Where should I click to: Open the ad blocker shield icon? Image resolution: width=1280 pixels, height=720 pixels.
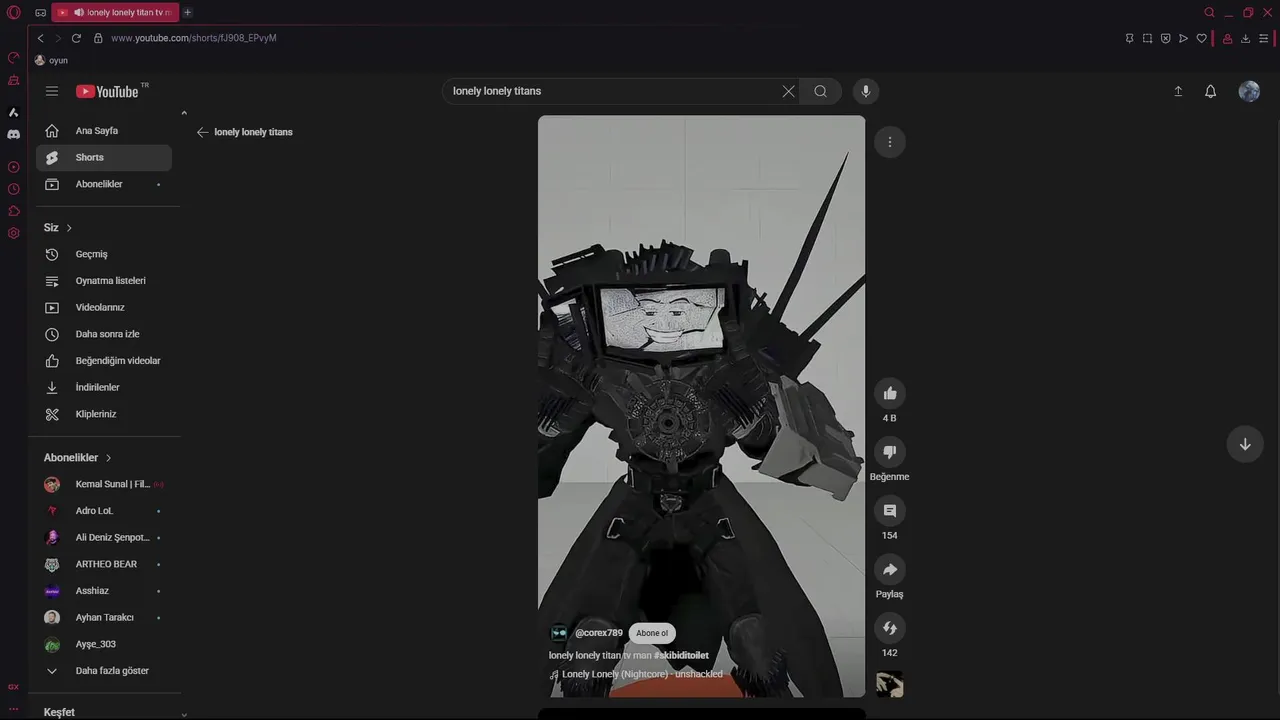pos(1165,38)
